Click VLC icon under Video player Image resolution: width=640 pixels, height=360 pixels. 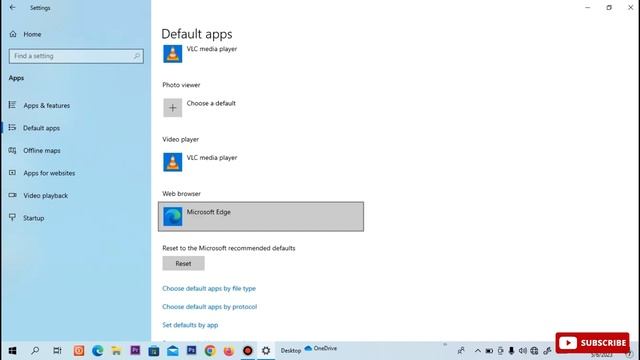(173, 162)
